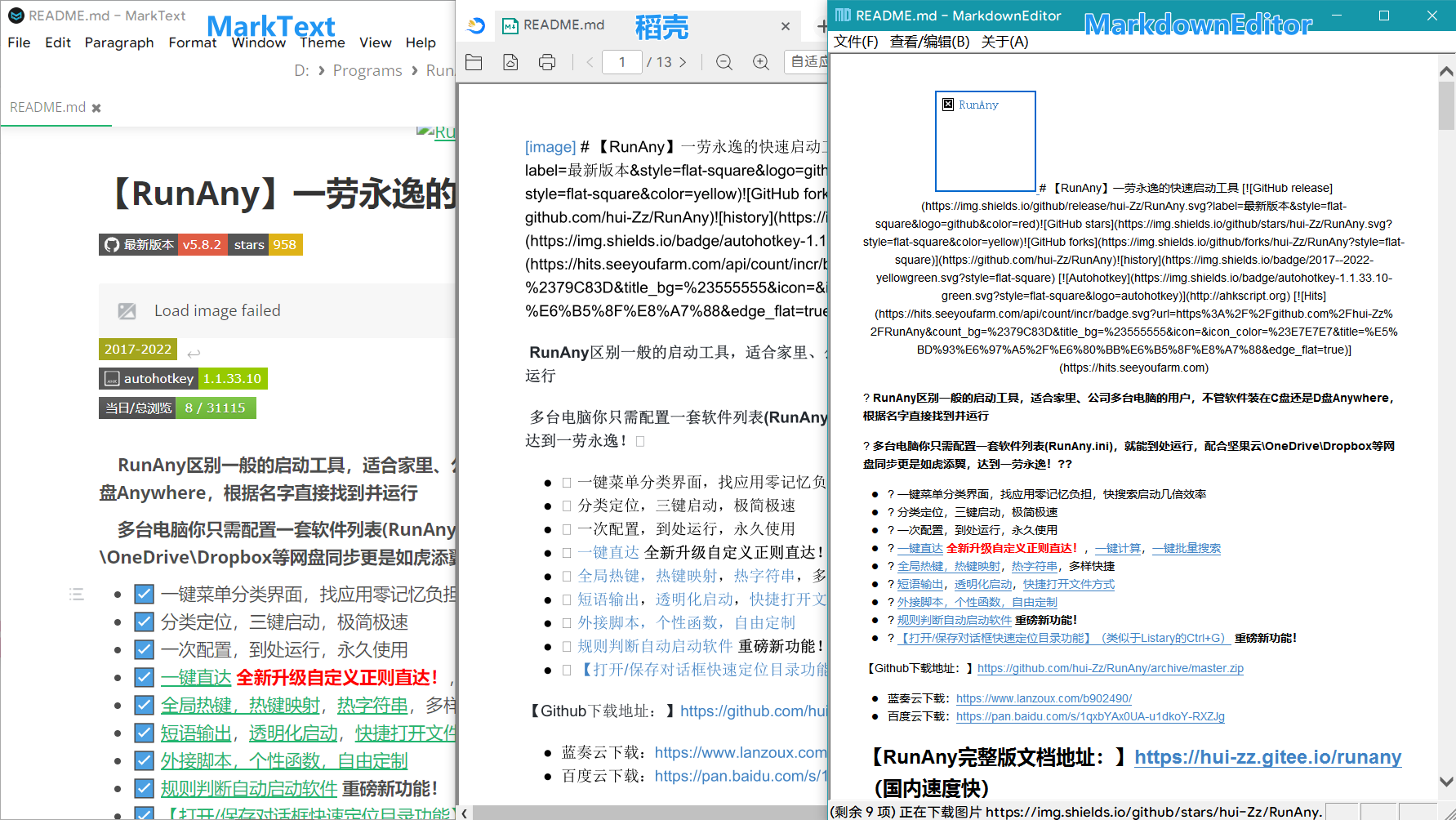
Task: Zoom out in the 稻壳 viewer
Action: [x=724, y=62]
